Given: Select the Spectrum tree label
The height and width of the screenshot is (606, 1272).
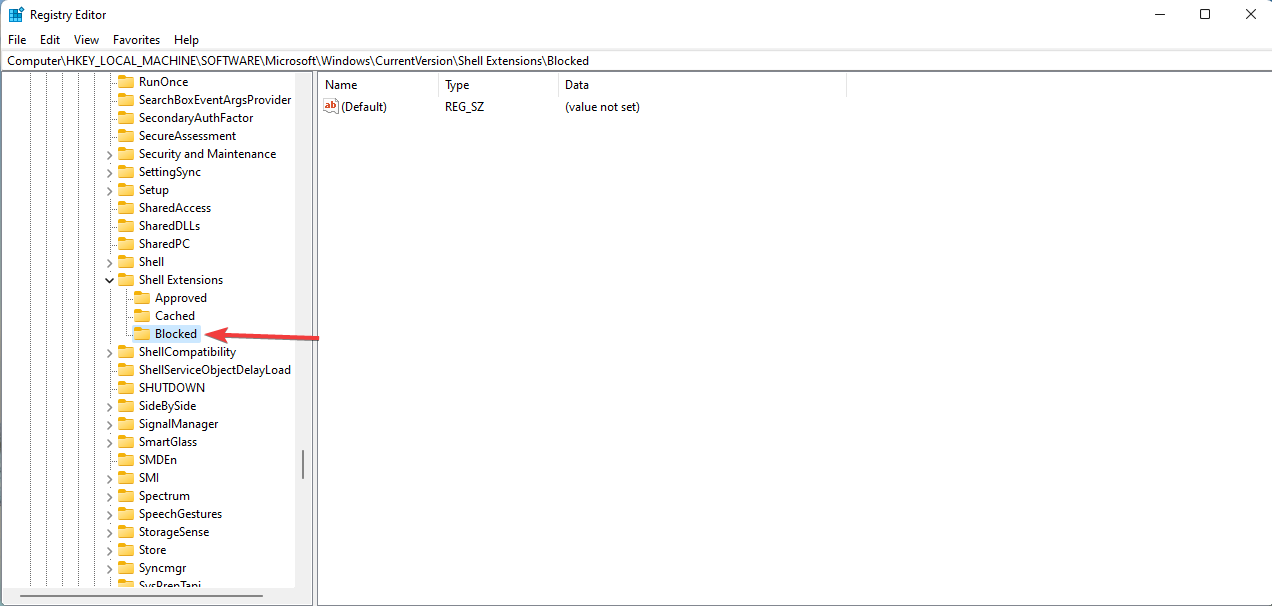Looking at the screenshot, I should pos(164,496).
